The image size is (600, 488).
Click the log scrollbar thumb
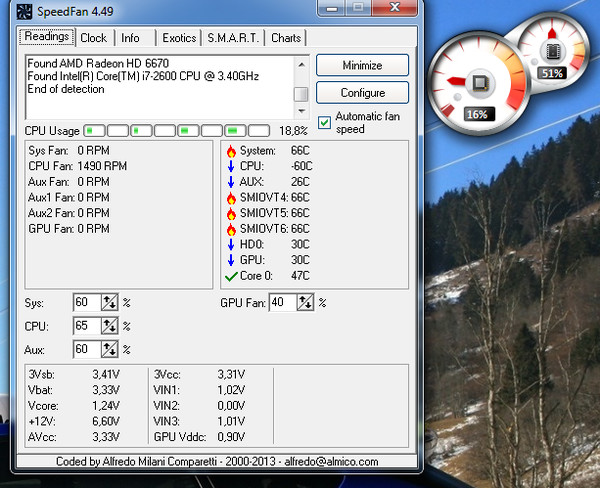coord(301,94)
